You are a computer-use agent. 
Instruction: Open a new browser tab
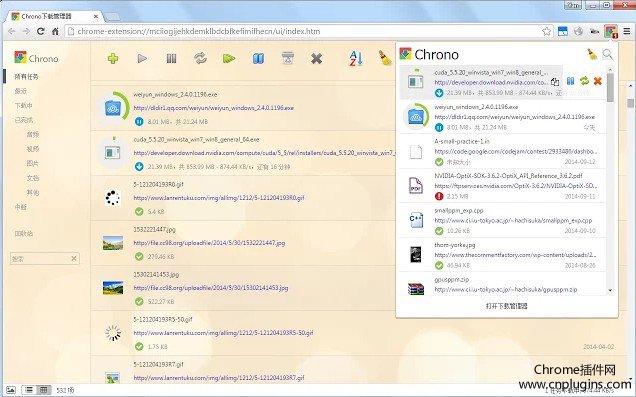click(x=112, y=17)
